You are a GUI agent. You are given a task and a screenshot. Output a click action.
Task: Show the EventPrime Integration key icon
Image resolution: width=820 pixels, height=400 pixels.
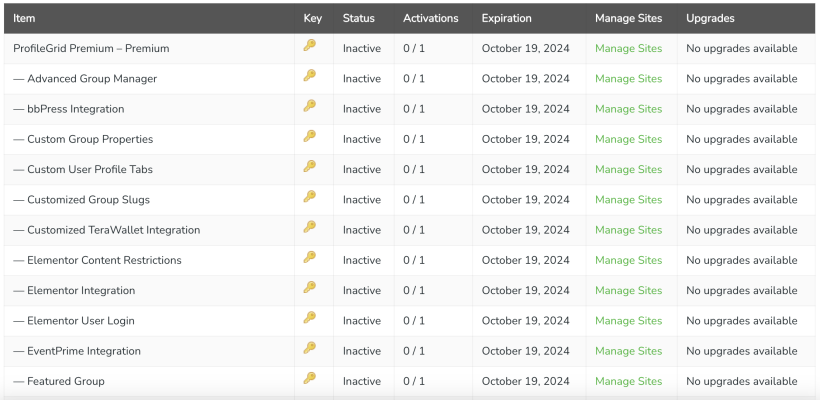tap(310, 348)
